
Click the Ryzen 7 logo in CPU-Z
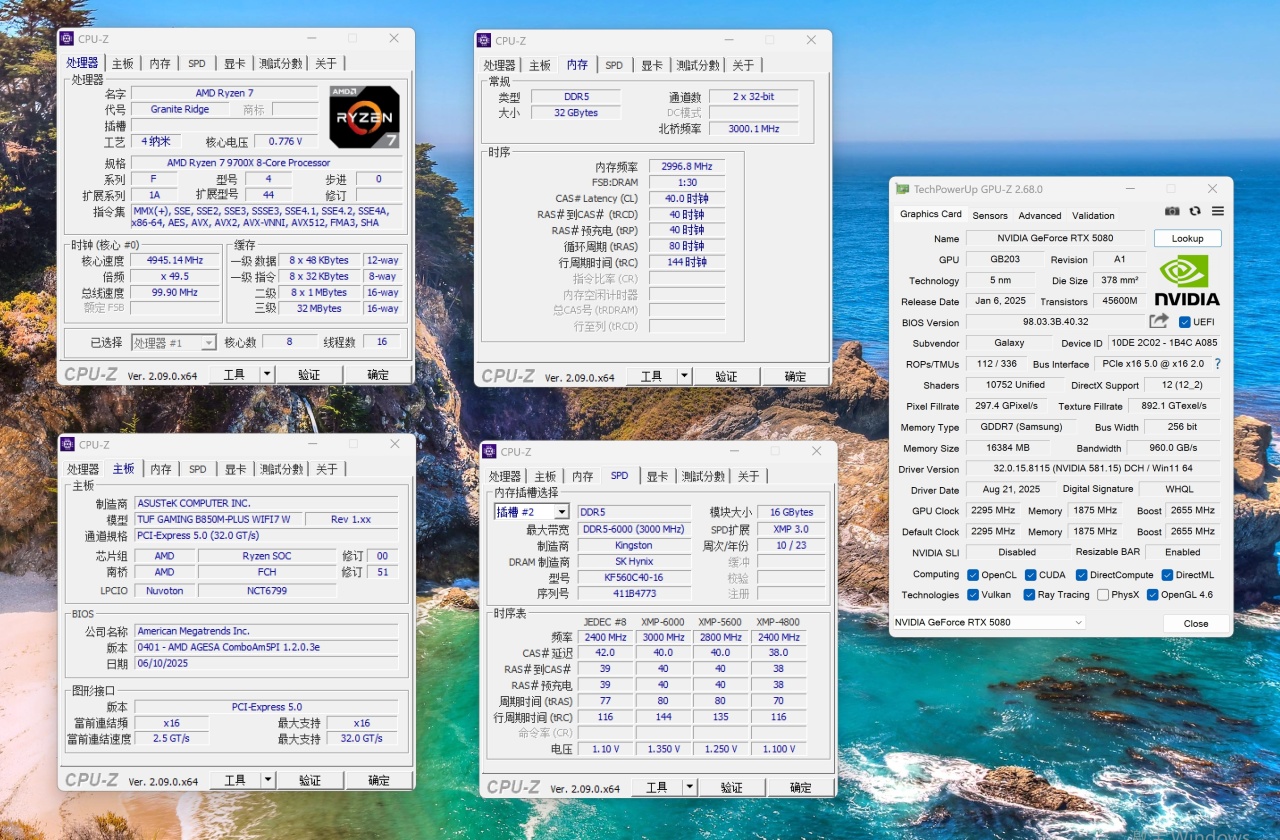click(x=365, y=117)
